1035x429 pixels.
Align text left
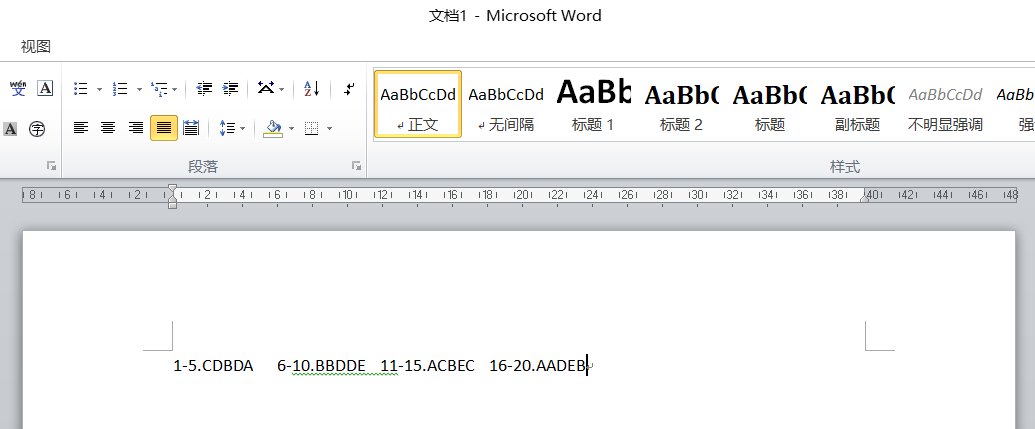point(81,128)
